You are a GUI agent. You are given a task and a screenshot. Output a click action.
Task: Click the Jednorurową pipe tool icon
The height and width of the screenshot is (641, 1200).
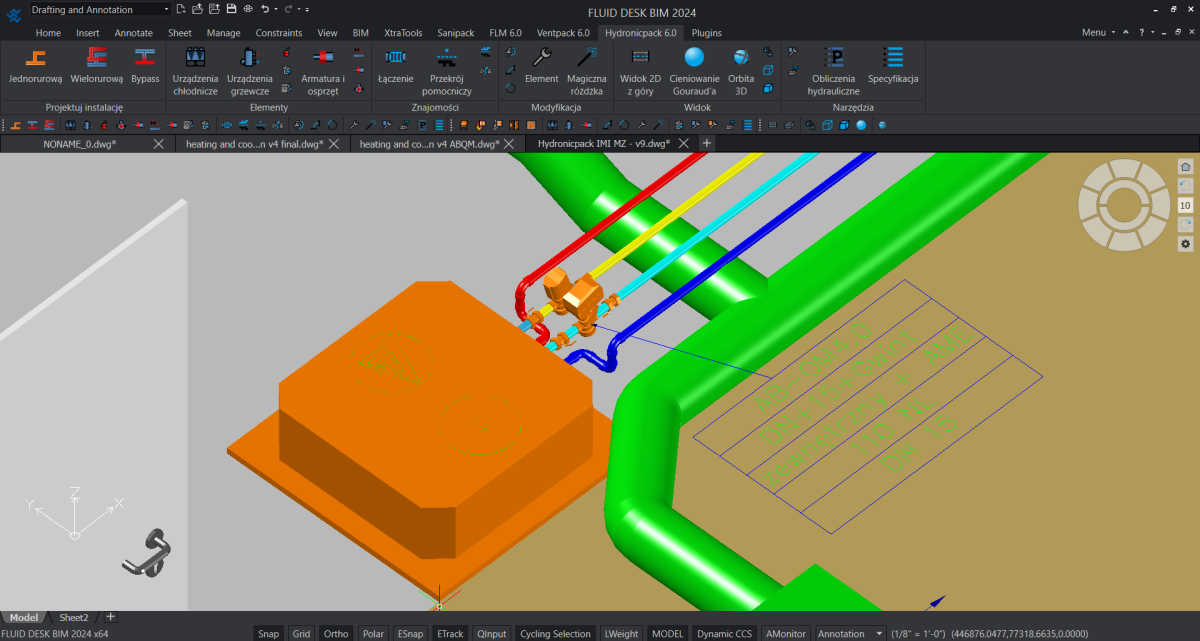point(35,59)
